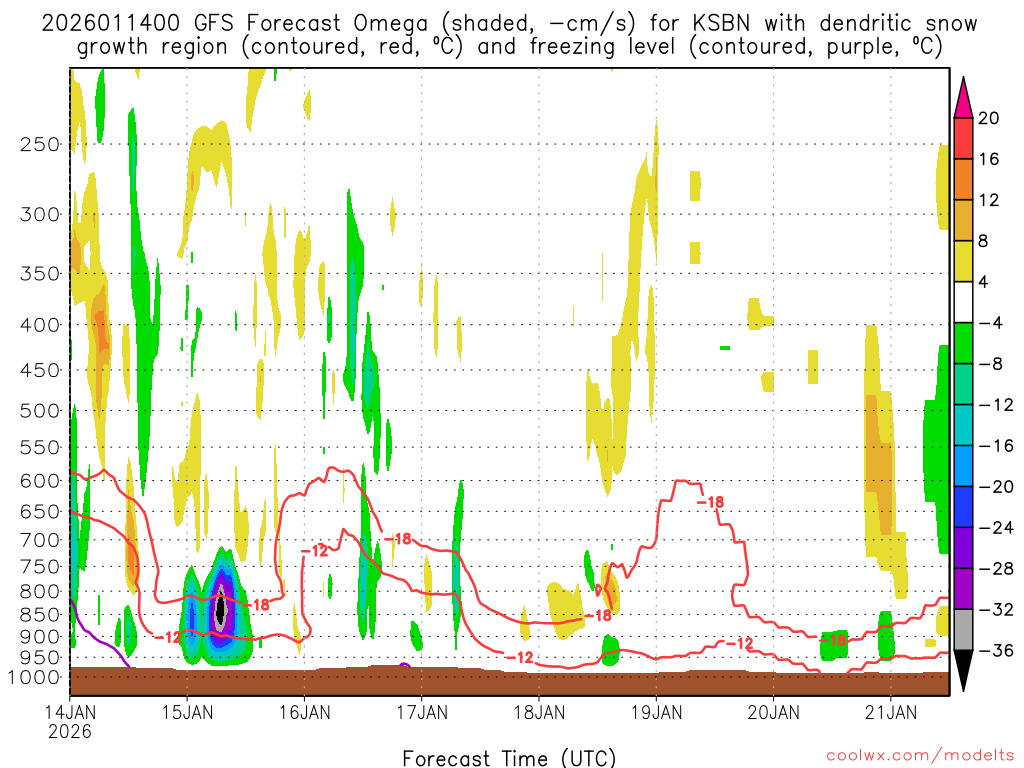Click the 19JAN time axis label
This screenshot has height=768, width=1024.
[x=656, y=712]
